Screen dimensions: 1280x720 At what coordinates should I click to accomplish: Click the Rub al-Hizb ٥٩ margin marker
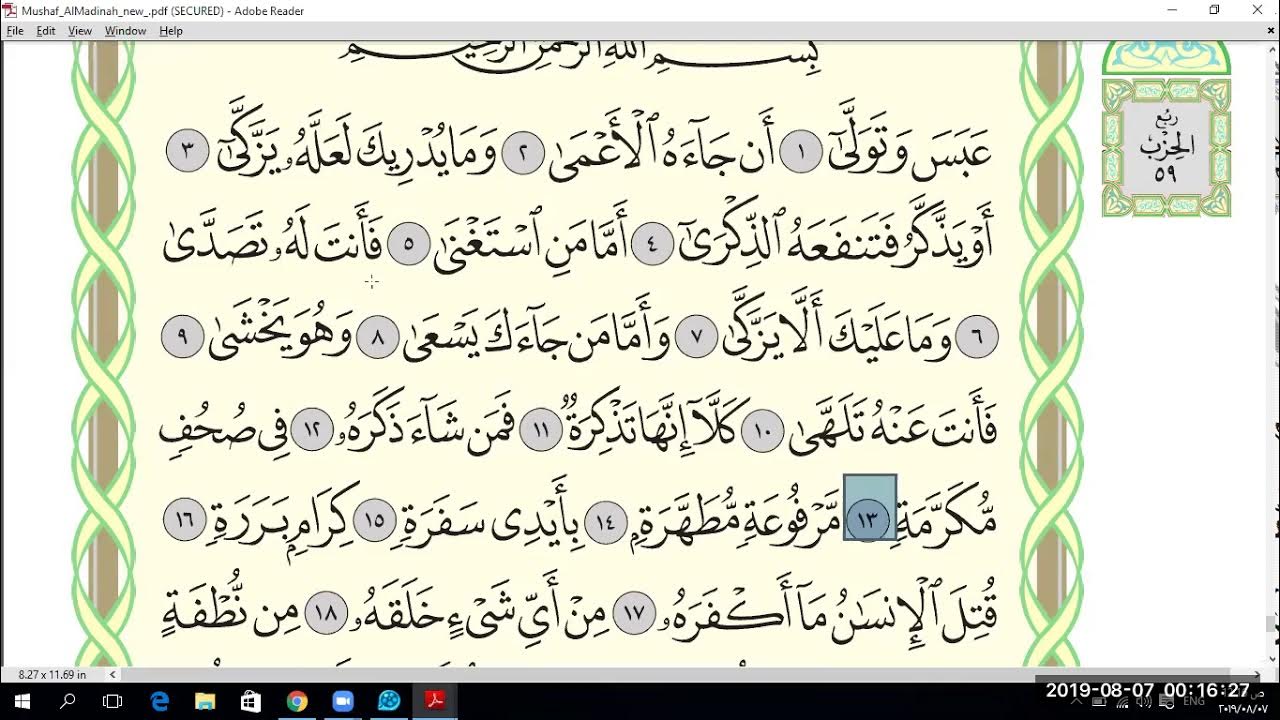tap(1166, 147)
